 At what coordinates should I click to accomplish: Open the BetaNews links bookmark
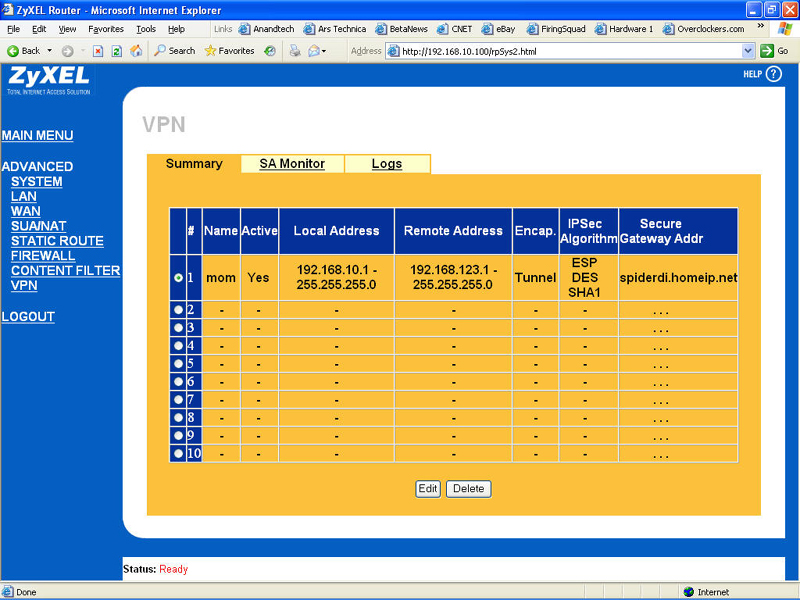[402, 29]
